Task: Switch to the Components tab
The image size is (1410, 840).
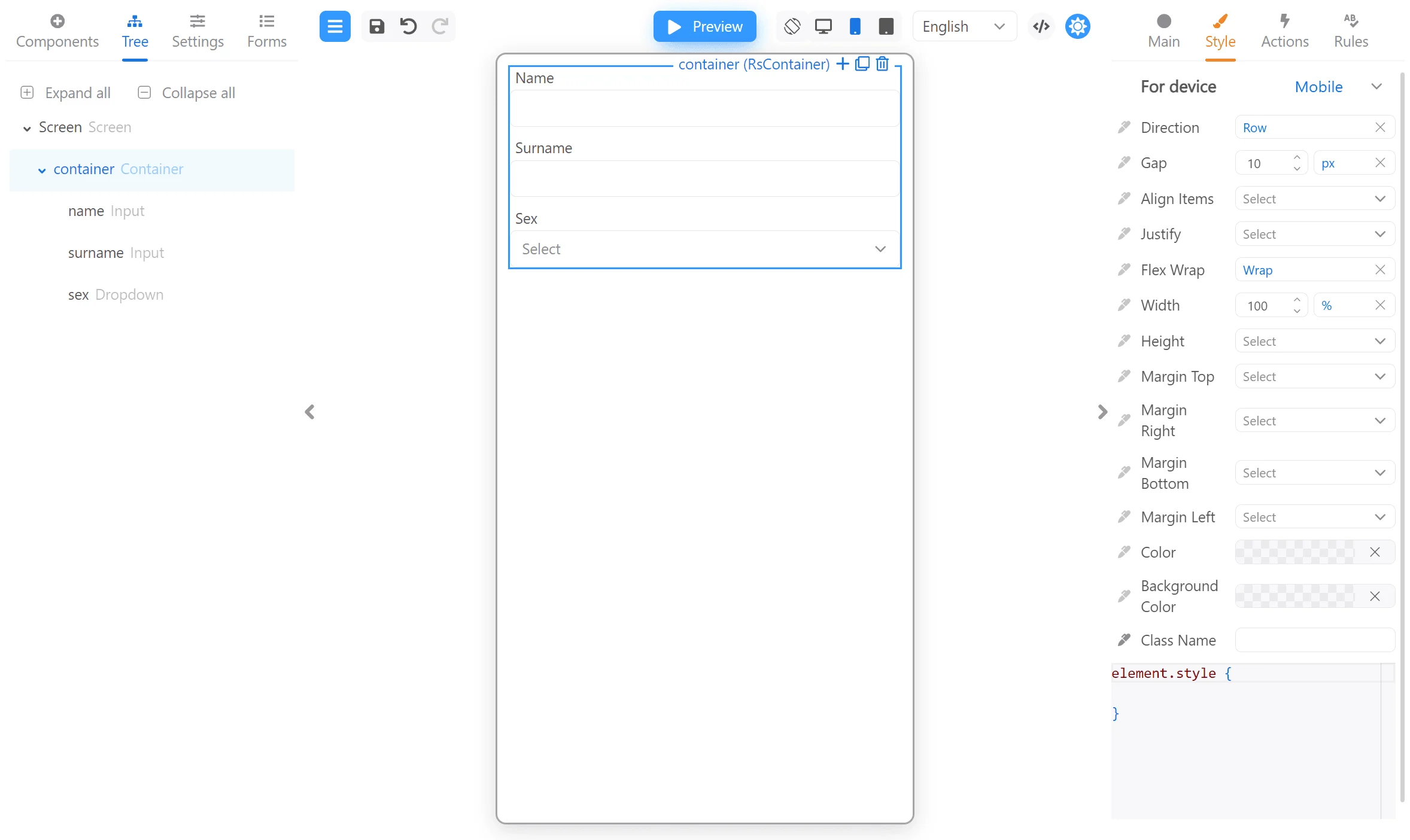Action: pos(57,31)
